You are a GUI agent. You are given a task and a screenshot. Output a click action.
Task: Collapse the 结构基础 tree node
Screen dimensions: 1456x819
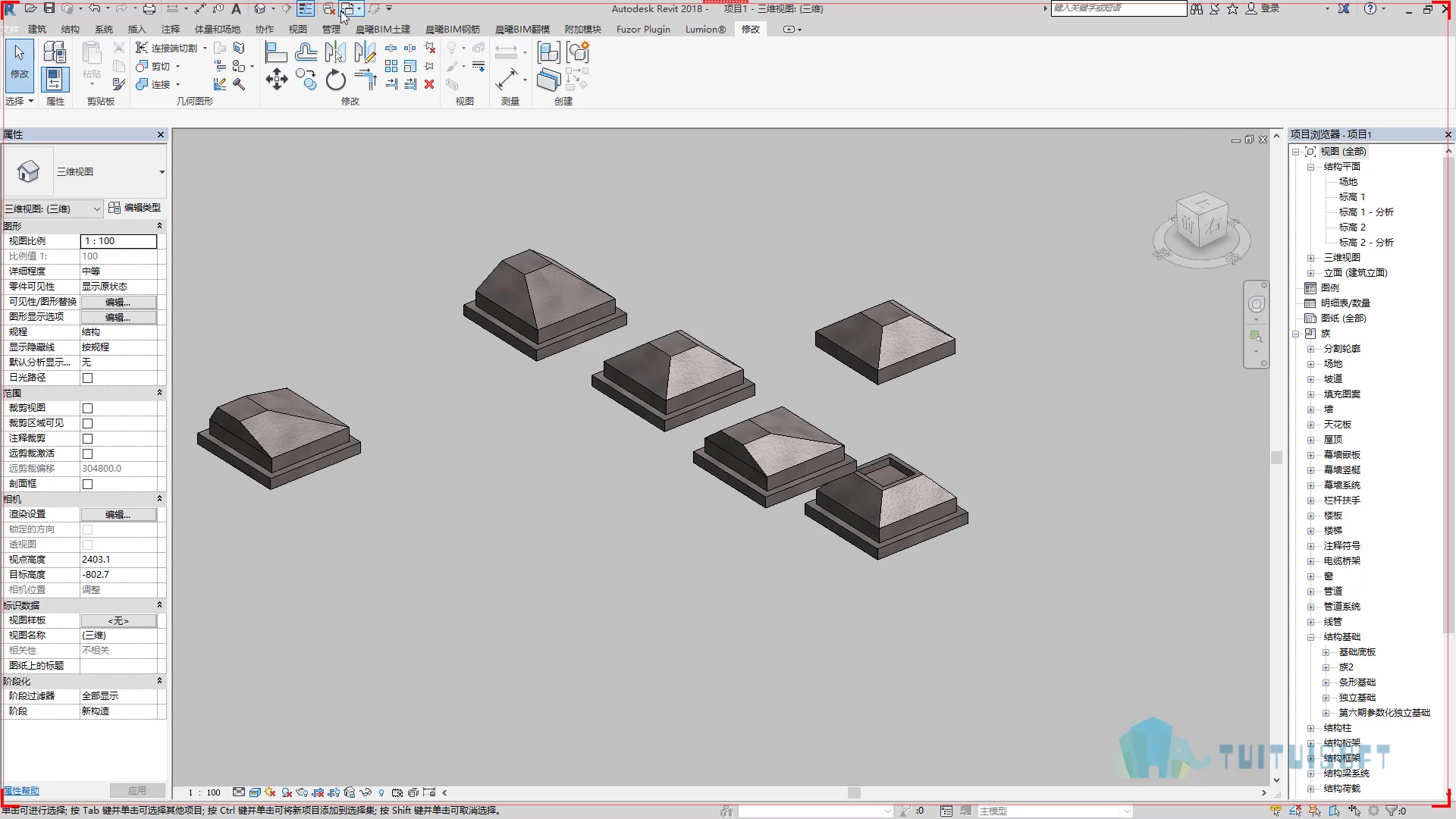click(x=1310, y=637)
